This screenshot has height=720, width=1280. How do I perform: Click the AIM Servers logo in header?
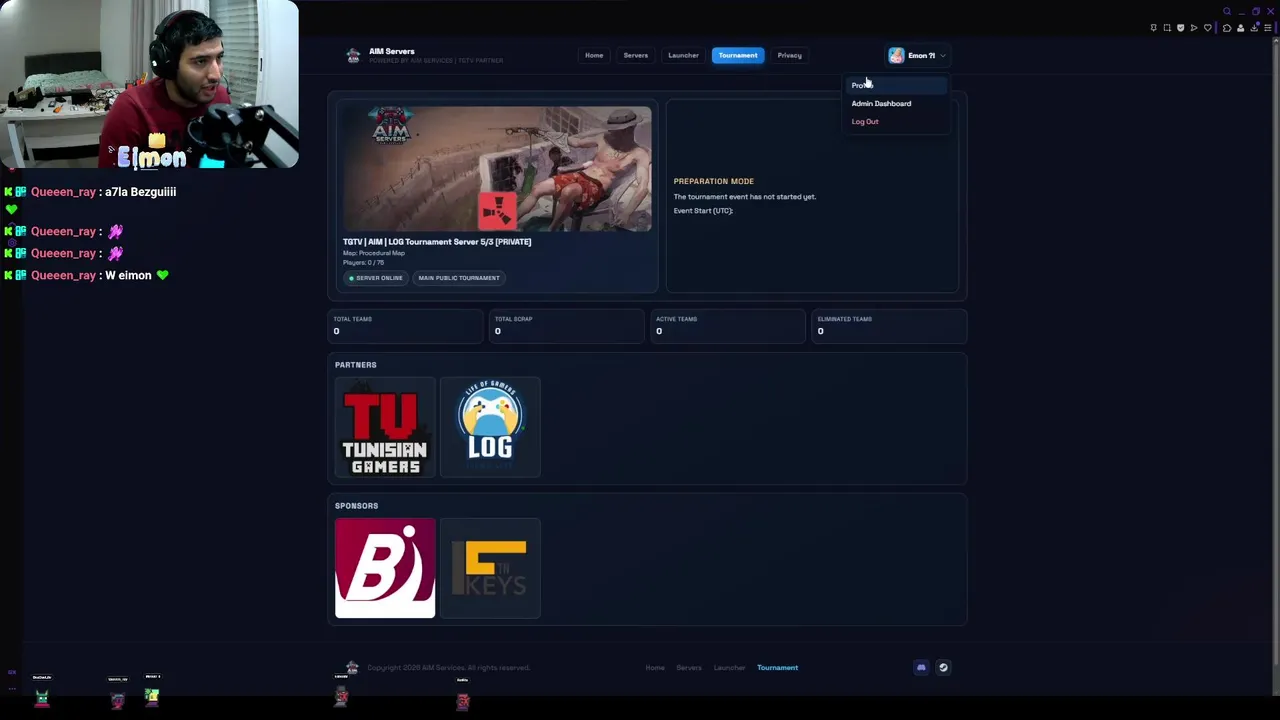click(353, 56)
